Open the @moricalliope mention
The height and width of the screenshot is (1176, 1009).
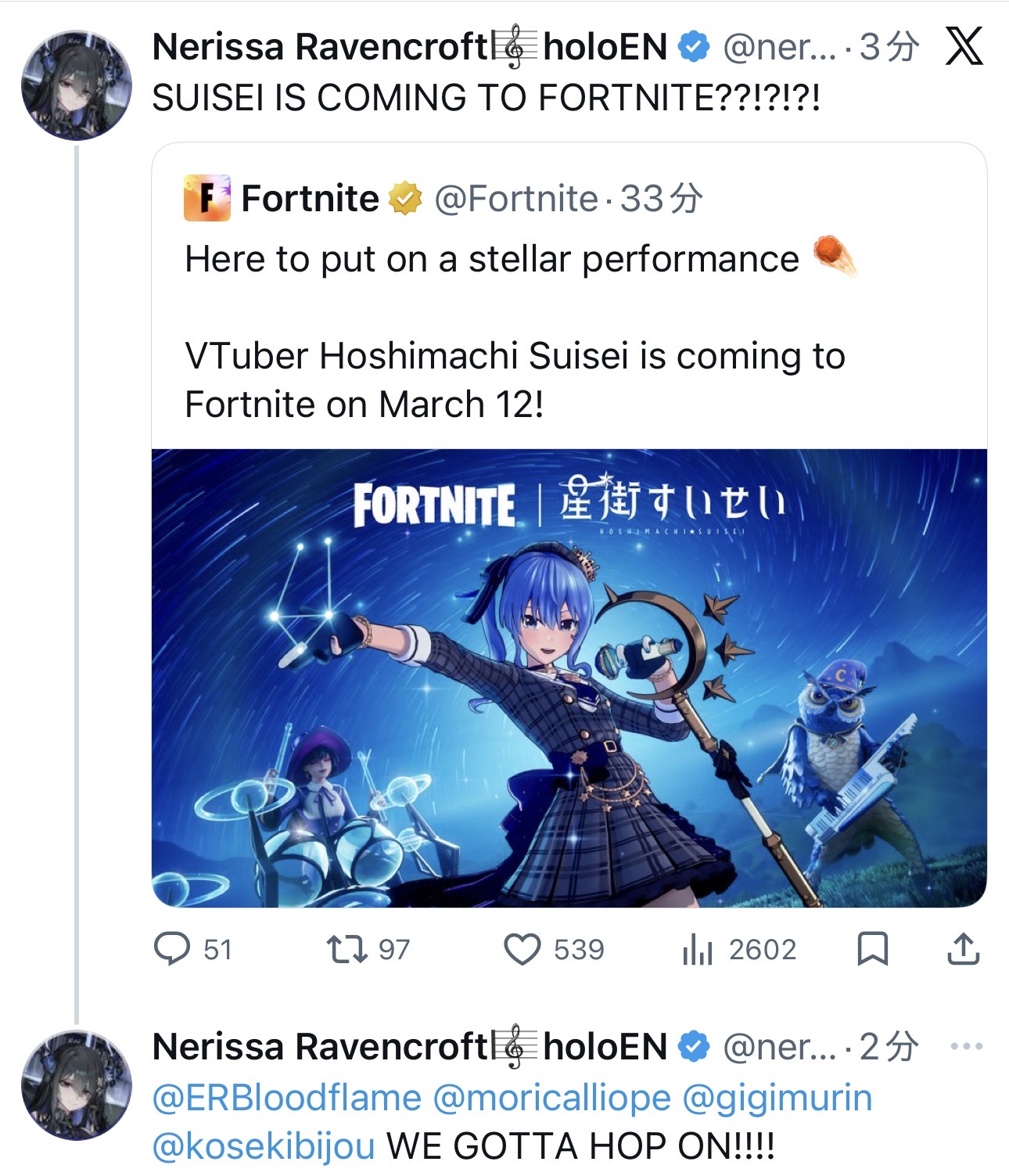point(551,1098)
